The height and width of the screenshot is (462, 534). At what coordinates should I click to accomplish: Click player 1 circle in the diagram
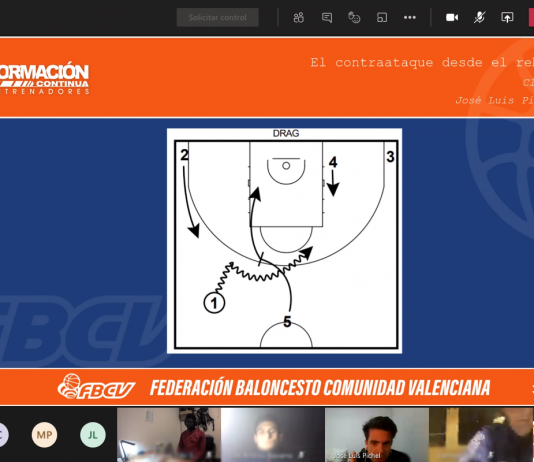[x=214, y=303]
